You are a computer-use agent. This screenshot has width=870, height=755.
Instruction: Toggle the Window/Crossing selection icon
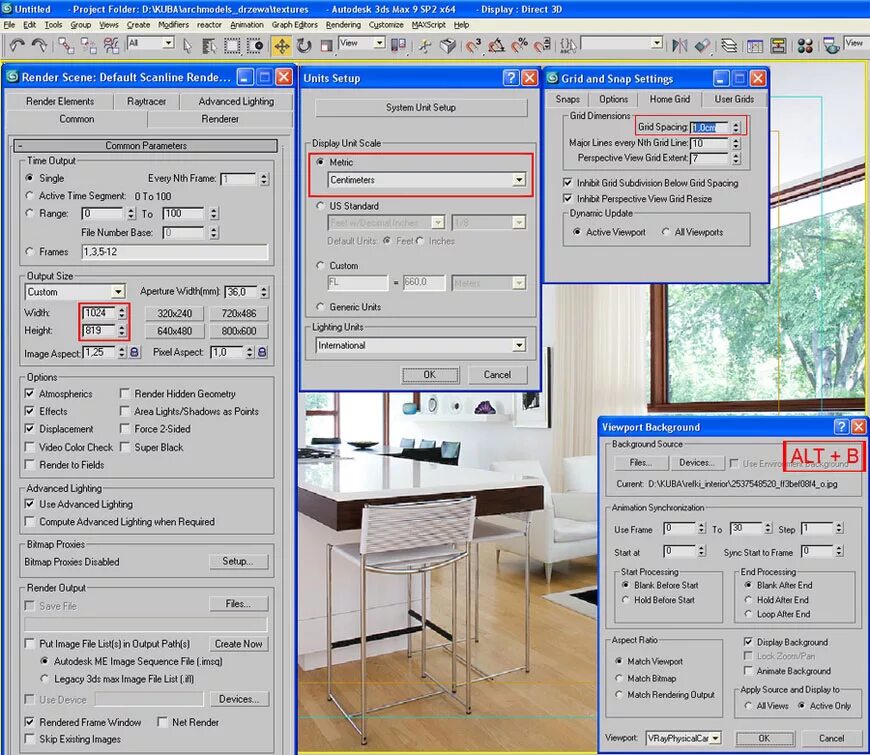point(255,45)
